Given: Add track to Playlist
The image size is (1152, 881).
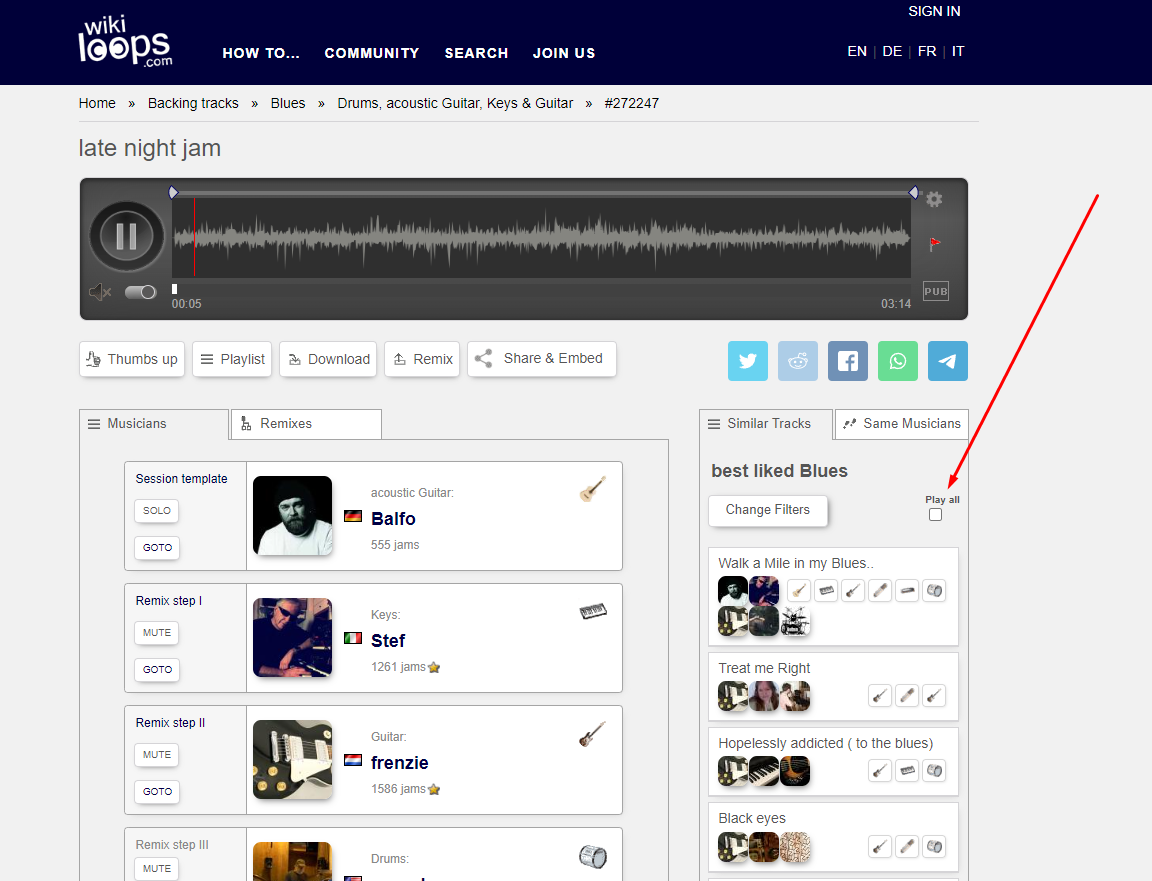Looking at the screenshot, I should point(232,359).
